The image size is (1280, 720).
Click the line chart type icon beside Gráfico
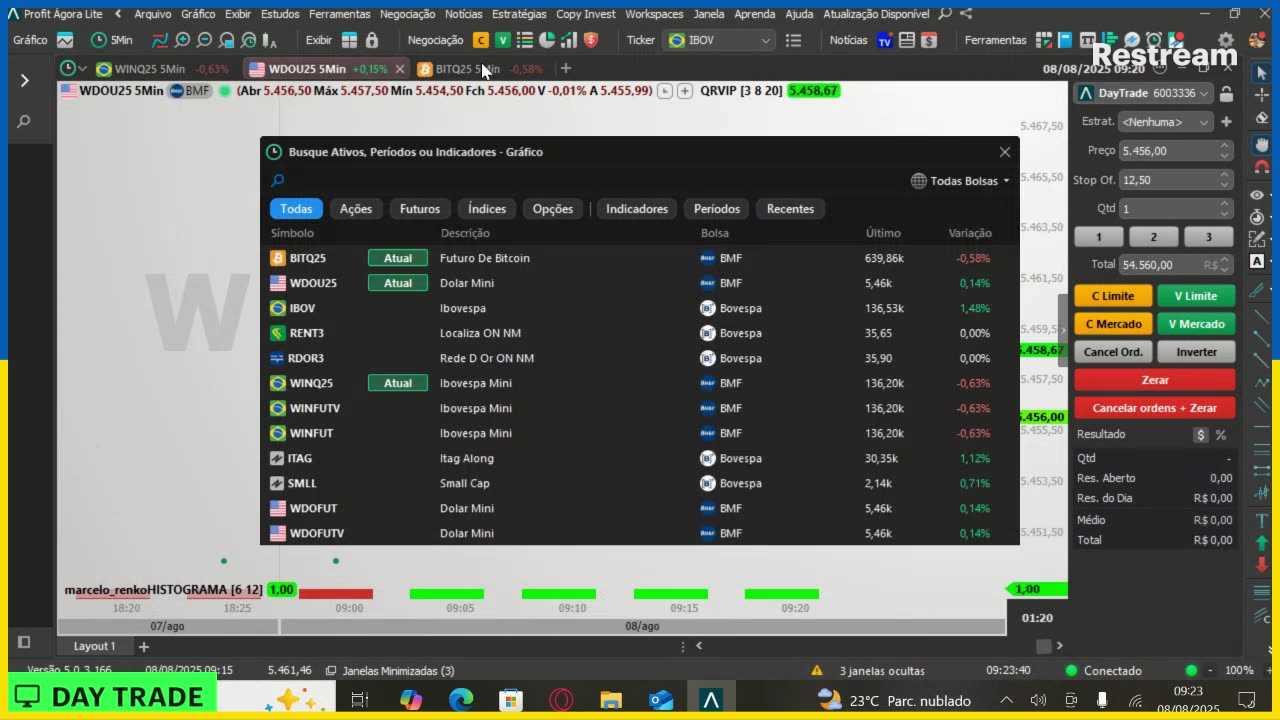[x=65, y=40]
